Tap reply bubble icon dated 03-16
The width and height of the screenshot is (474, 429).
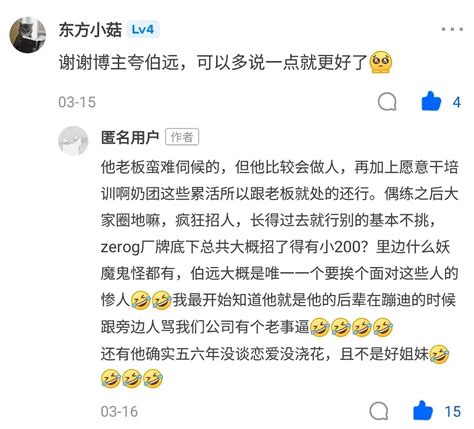coord(379,411)
